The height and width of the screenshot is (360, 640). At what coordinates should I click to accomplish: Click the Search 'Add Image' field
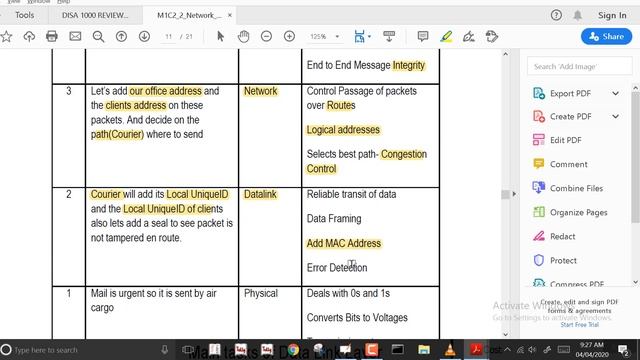[x=580, y=67]
